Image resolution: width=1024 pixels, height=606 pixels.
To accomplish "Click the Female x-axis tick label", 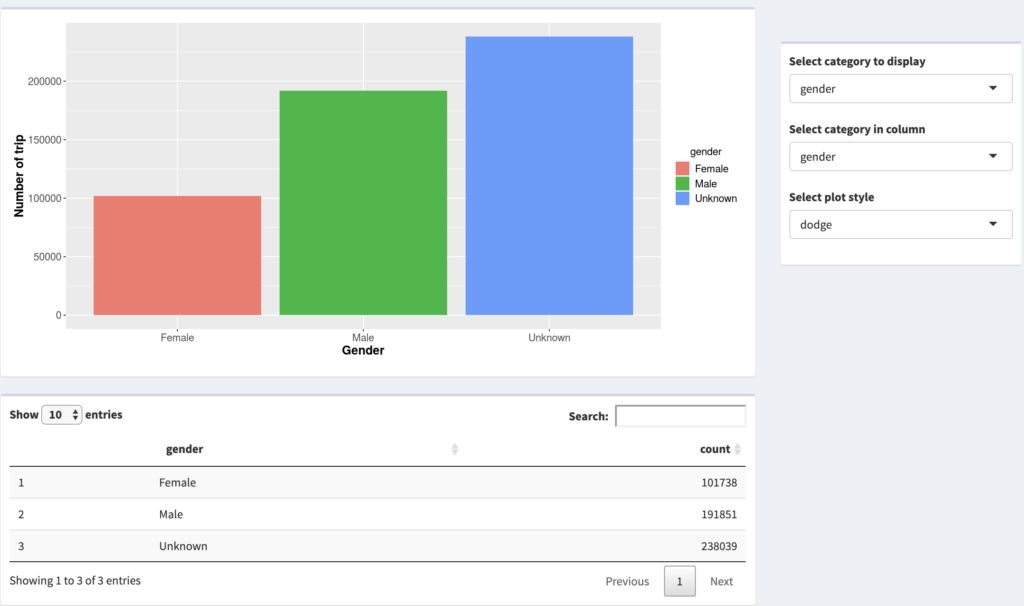I will (x=177, y=338).
